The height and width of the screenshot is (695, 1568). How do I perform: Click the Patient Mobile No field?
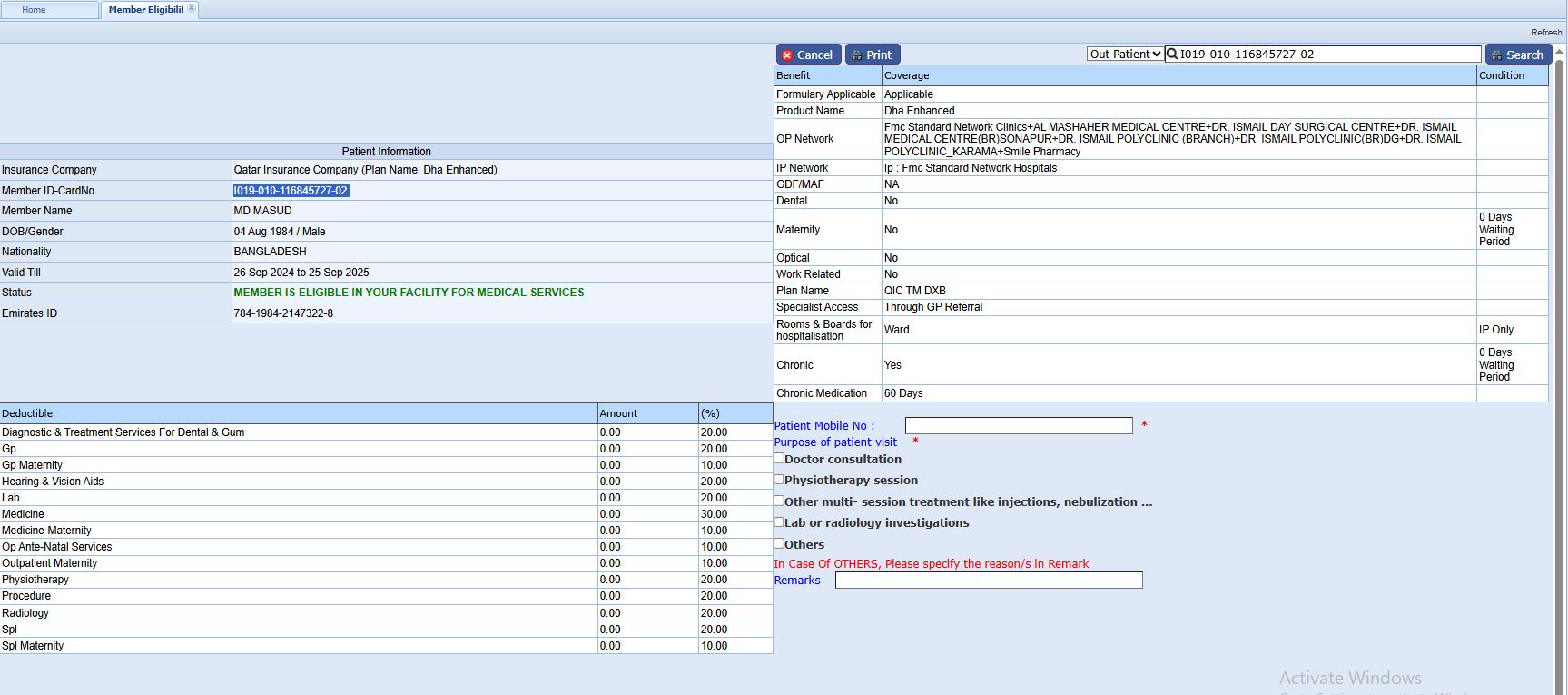coord(1018,425)
